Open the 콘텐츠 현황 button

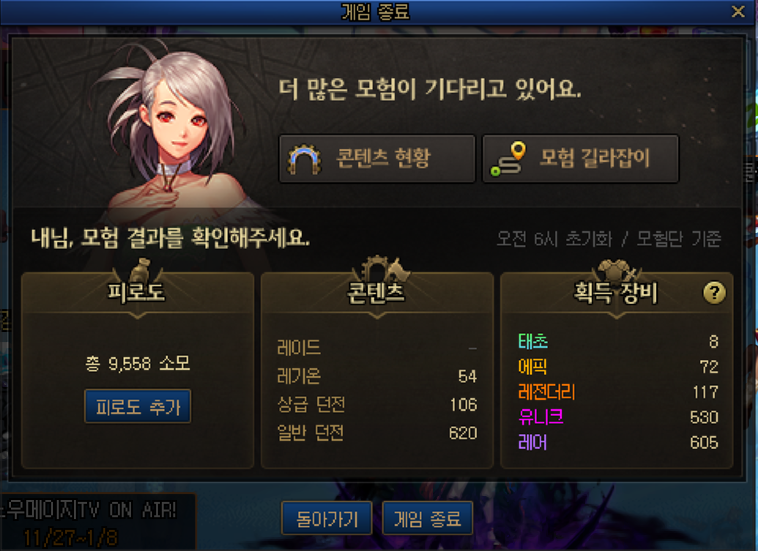click(377, 159)
